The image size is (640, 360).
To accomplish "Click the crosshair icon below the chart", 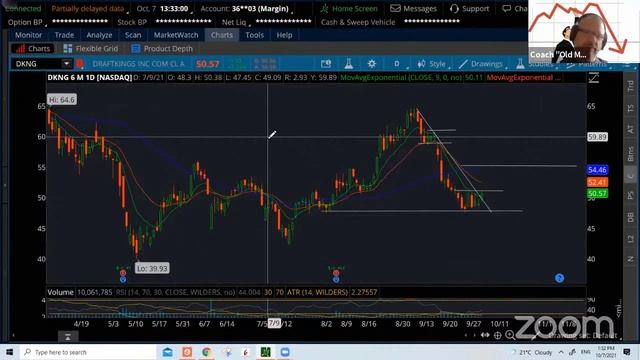I will point(498,335).
